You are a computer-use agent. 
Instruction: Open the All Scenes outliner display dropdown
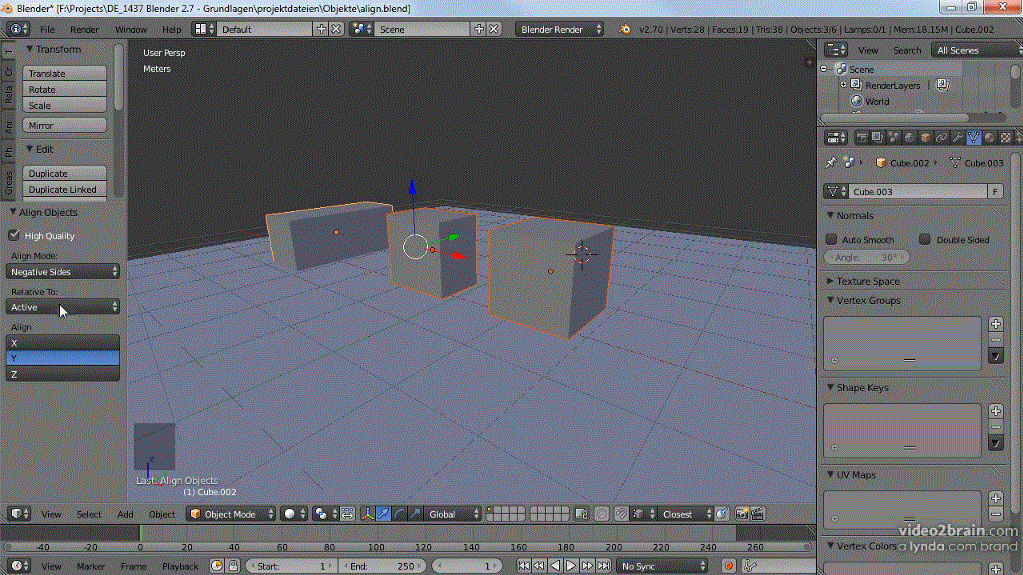975,50
